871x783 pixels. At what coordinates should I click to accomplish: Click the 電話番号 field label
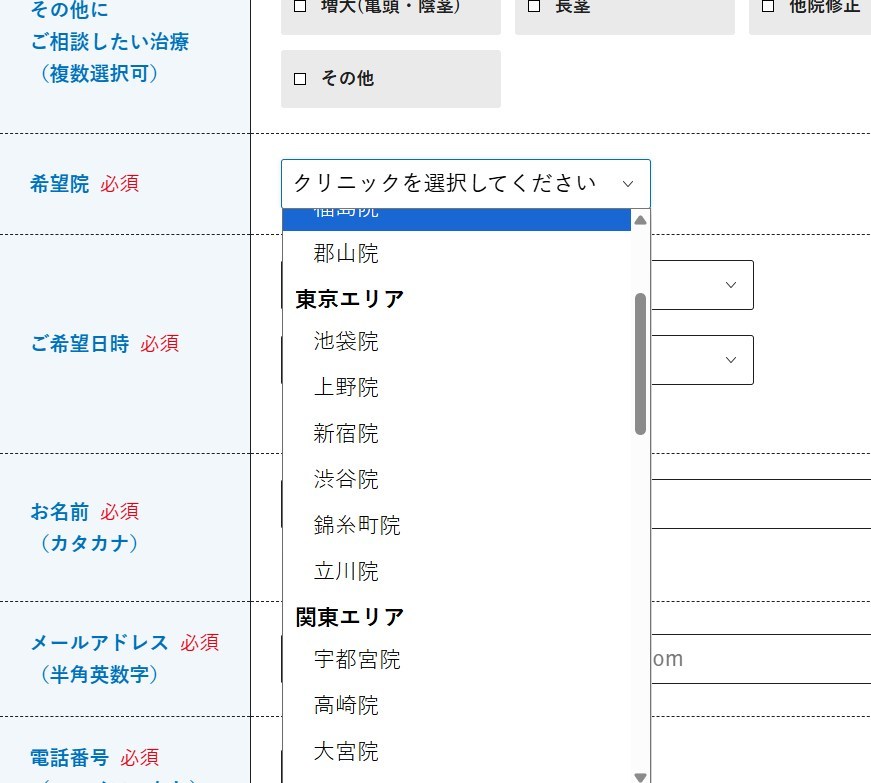[69, 757]
